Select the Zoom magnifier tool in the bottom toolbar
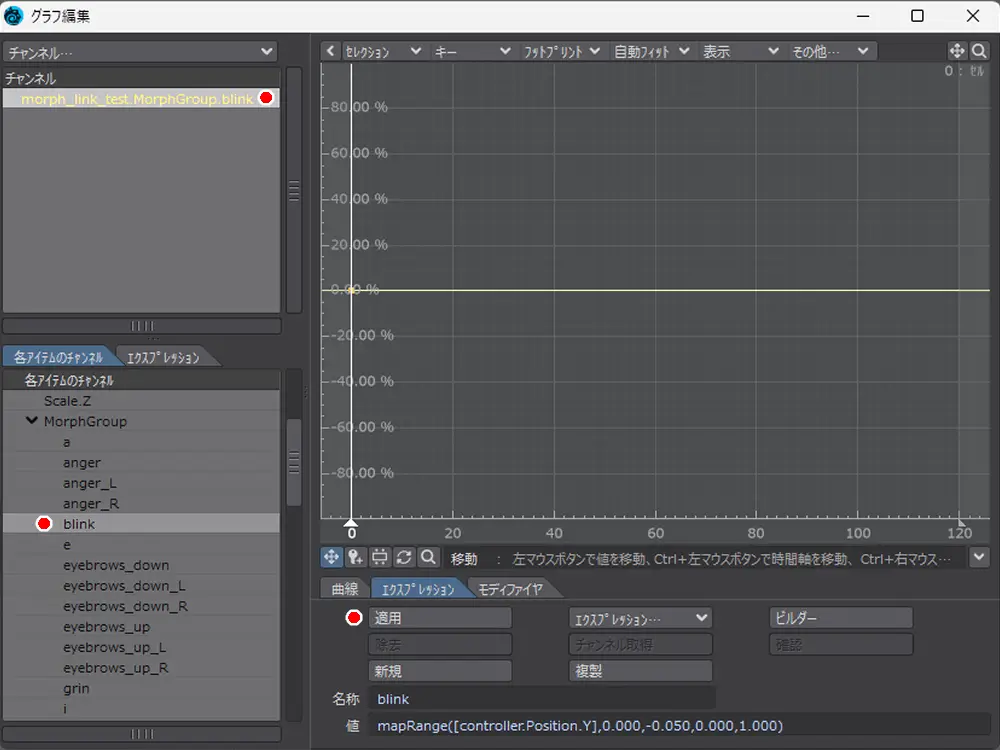Screen dimensions: 1000x750 pyautogui.click(x=428, y=557)
